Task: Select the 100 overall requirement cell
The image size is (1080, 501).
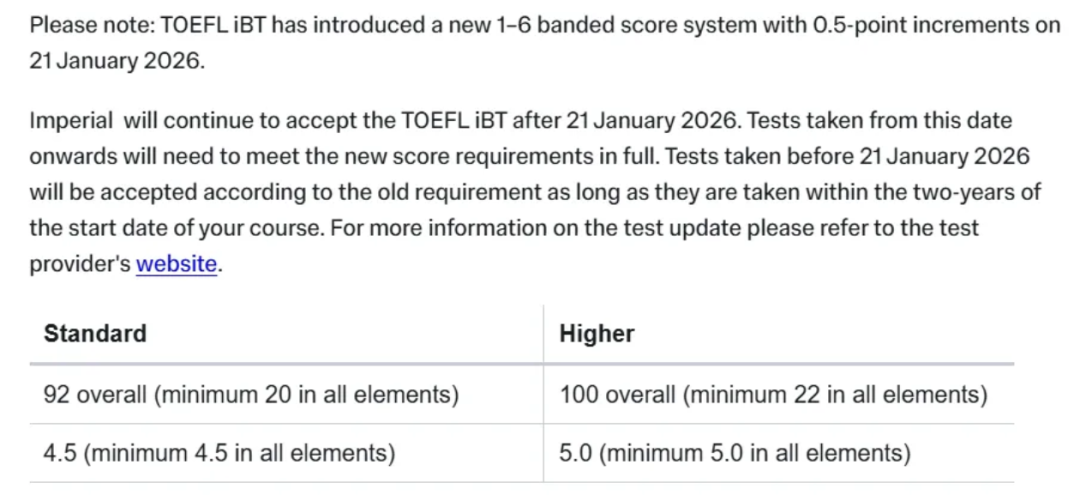Action: coord(773,394)
